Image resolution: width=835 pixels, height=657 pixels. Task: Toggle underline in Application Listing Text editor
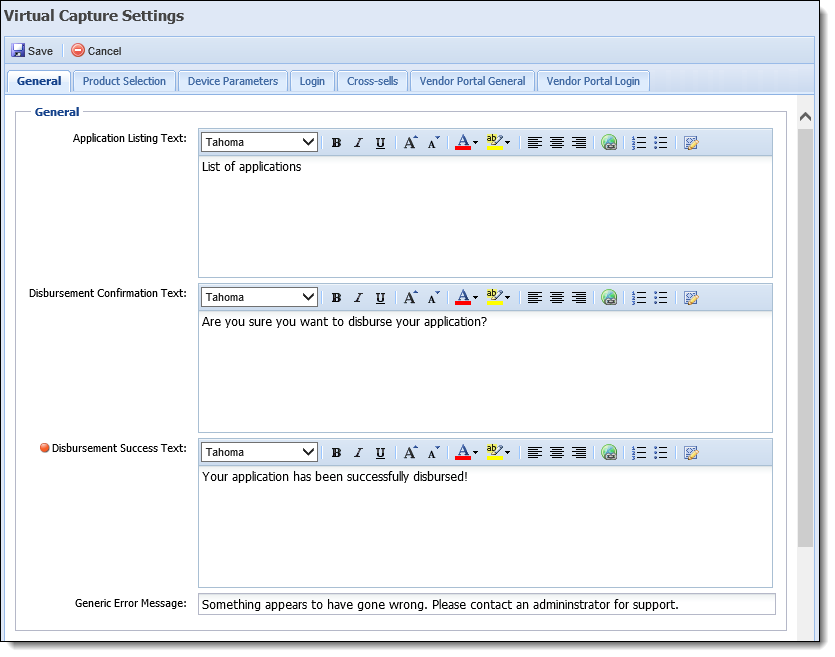380,143
